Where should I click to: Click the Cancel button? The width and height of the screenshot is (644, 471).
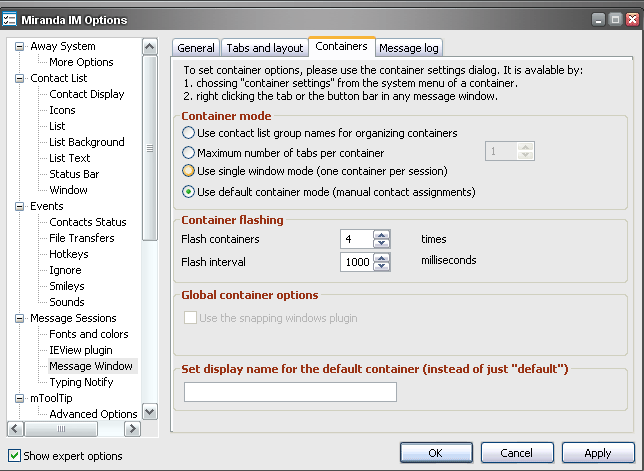pyautogui.click(x=517, y=453)
